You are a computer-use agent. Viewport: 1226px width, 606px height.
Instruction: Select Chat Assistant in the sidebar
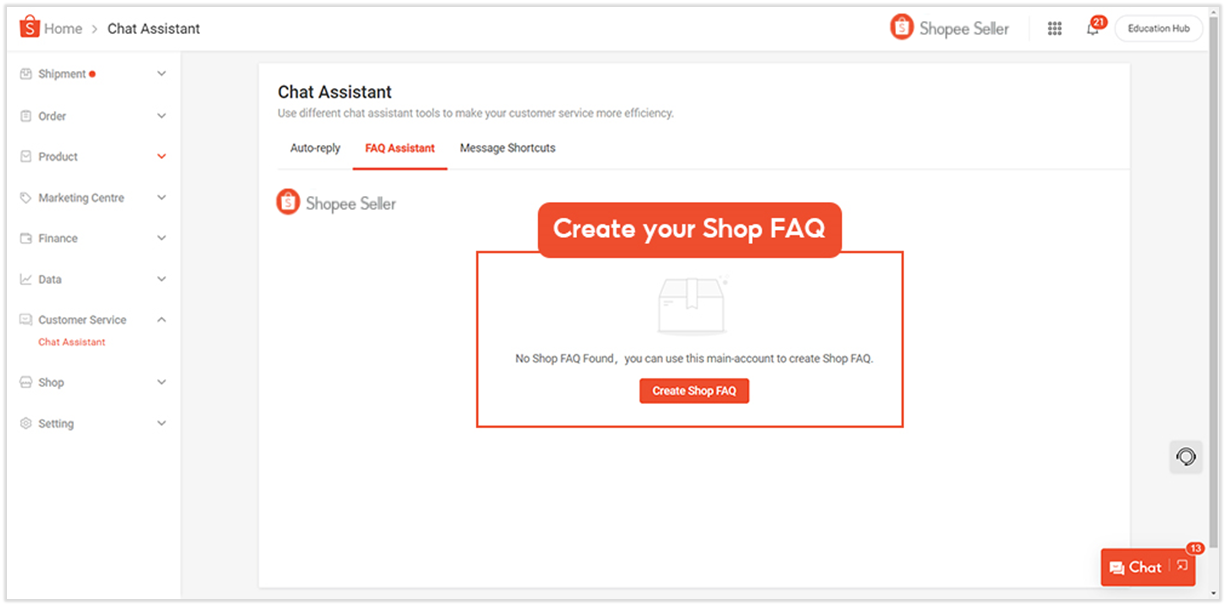click(x=72, y=342)
